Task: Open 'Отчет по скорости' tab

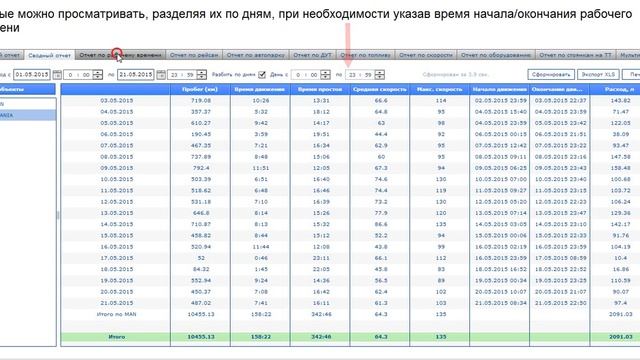Action: click(x=426, y=55)
